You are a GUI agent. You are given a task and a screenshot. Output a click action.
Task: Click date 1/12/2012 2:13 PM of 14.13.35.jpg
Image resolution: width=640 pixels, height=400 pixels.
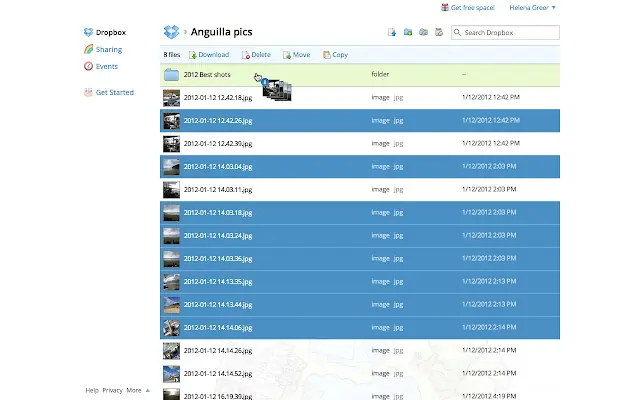[x=489, y=281]
